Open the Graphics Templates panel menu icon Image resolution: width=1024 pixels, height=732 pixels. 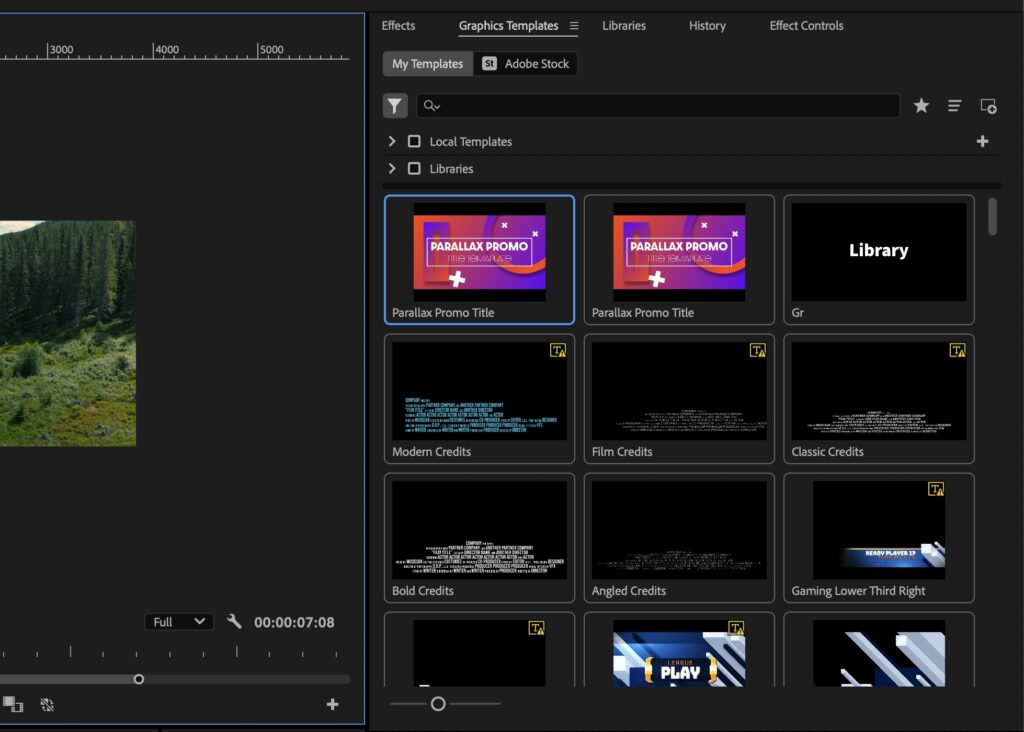(x=574, y=26)
